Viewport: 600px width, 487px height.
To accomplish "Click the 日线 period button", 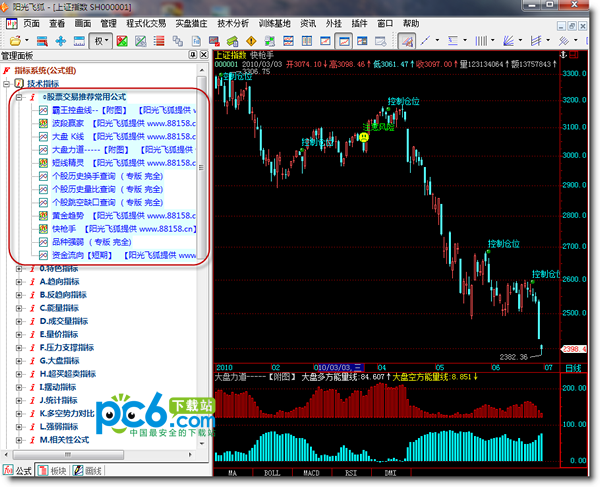I will pos(573,368).
